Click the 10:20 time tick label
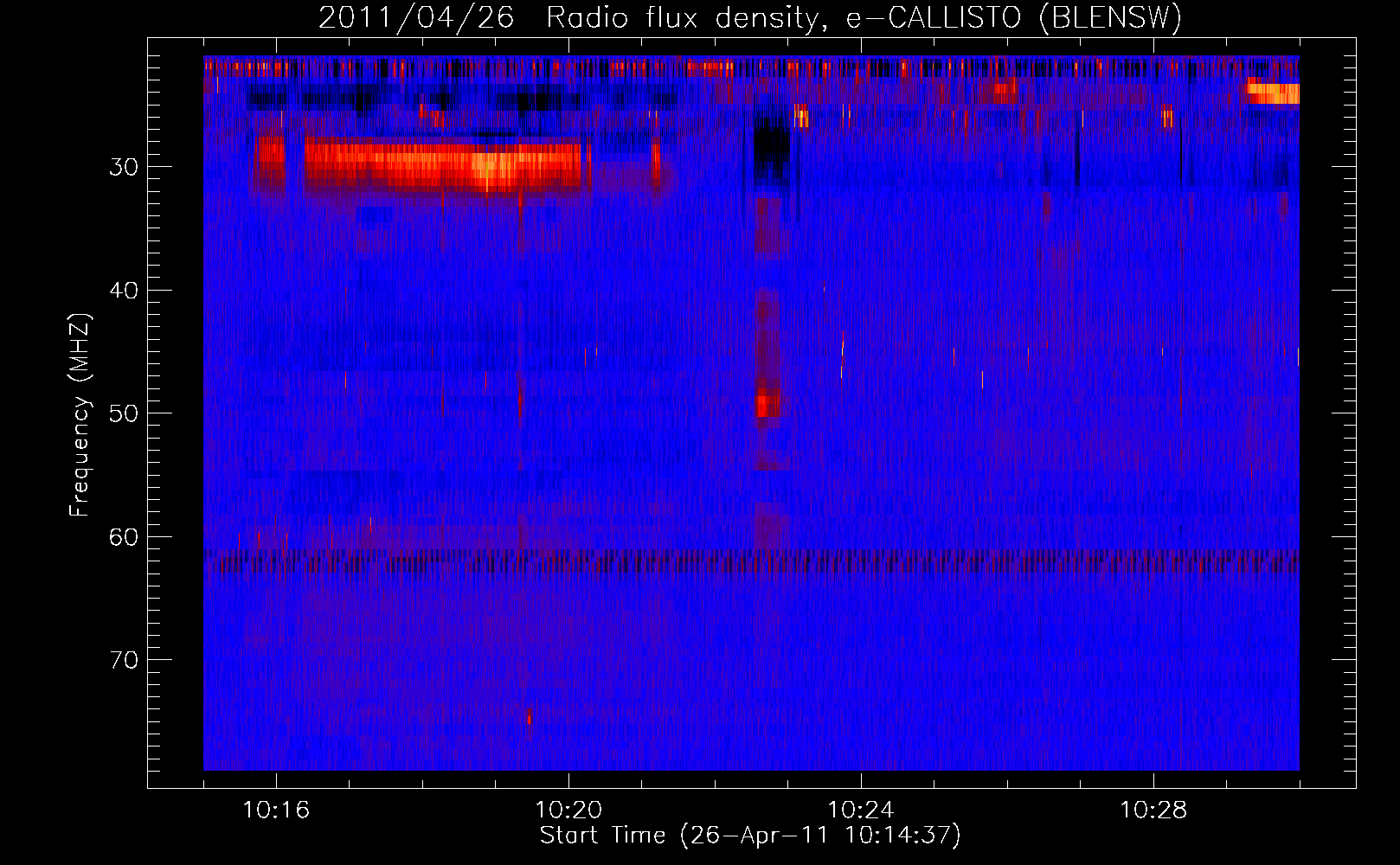This screenshot has width=1400, height=865. pos(568,810)
